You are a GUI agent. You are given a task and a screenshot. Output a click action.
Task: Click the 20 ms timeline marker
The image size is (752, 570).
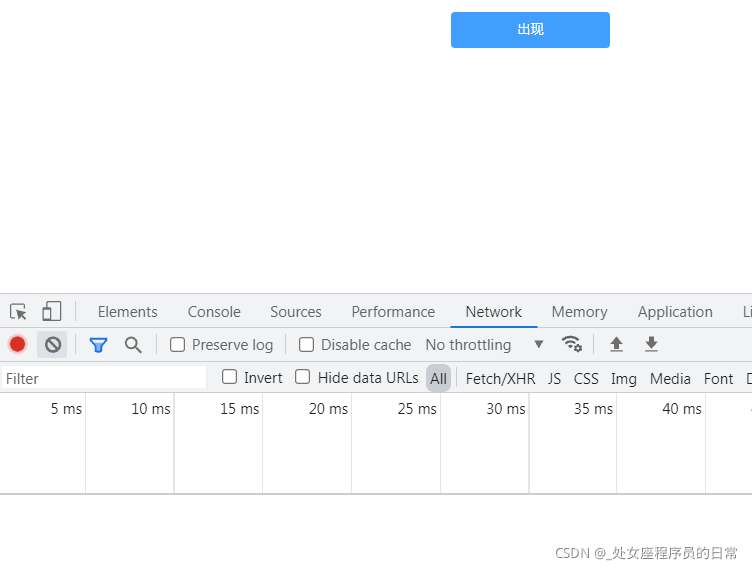(x=328, y=409)
